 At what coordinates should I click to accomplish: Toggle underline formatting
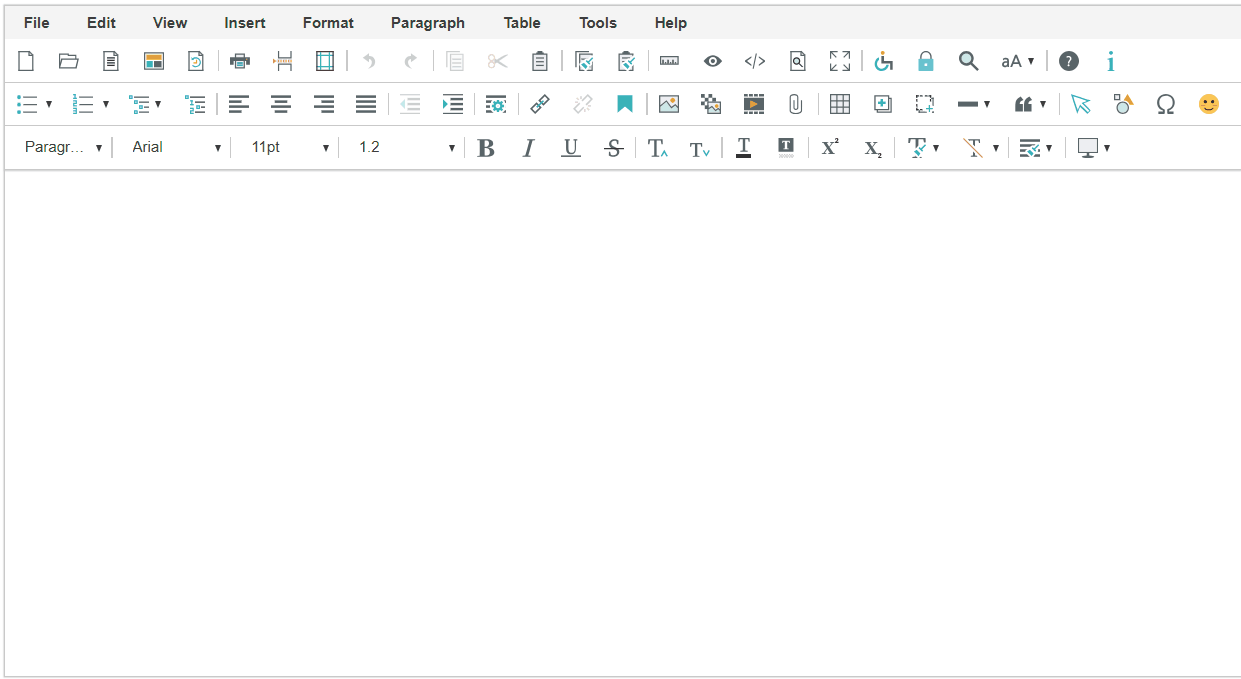click(571, 148)
